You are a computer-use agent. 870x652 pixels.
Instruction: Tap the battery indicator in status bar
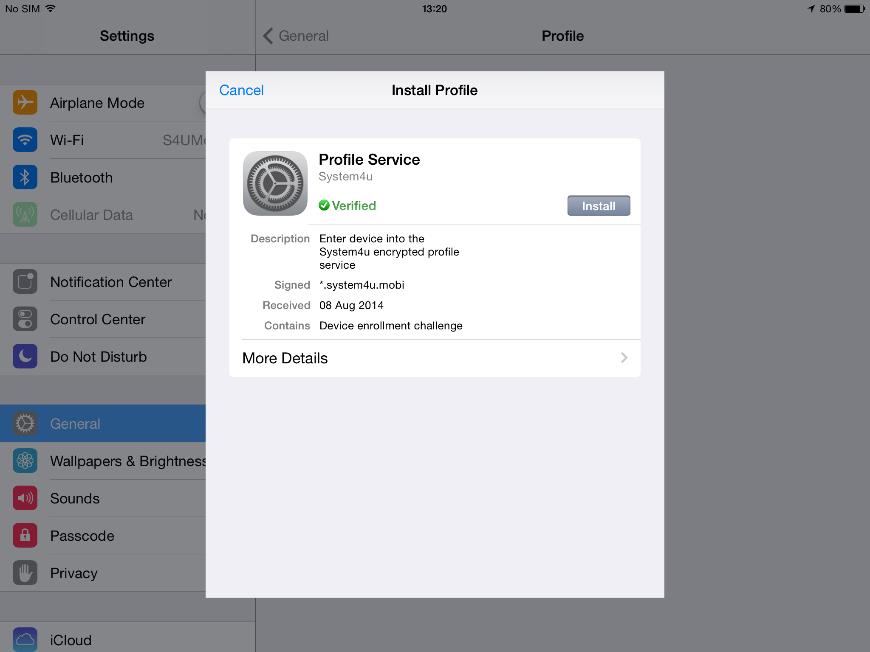click(x=854, y=9)
